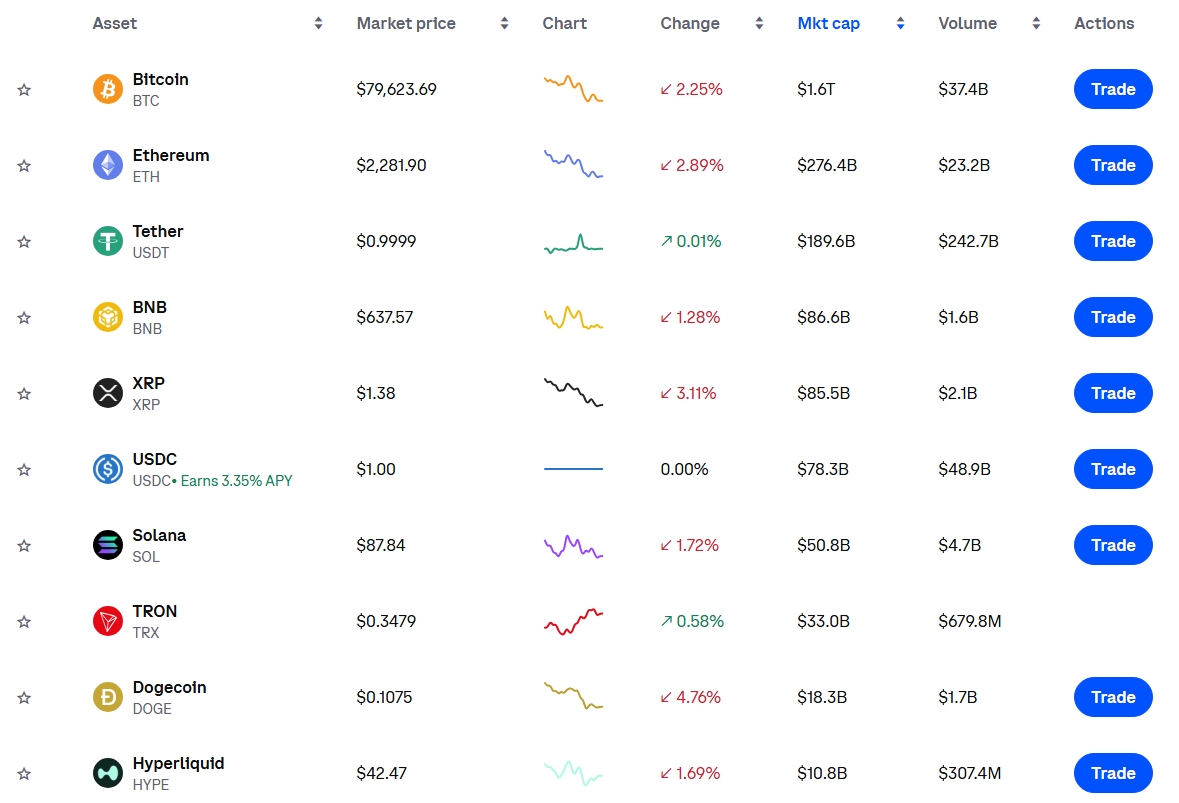Click the XRP coin logo
This screenshot has width=1179, height=803.
(x=108, y=393)
